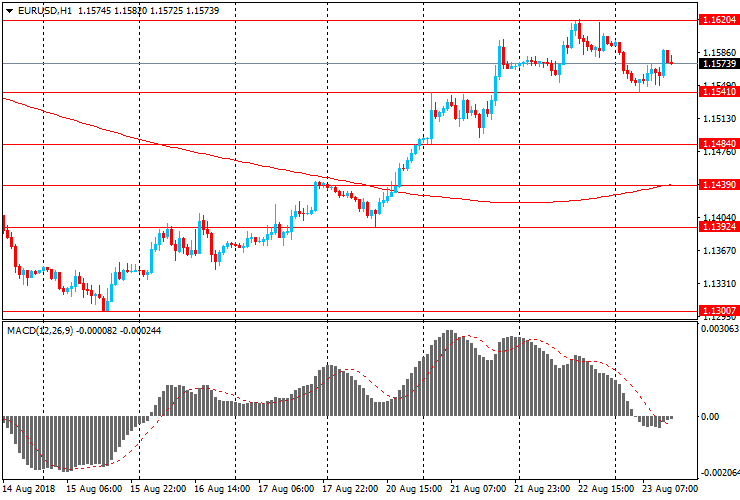Click the 0.003063 MACD scale value
Viewport: 740px width, 500px height.
[x=720, y=329]
